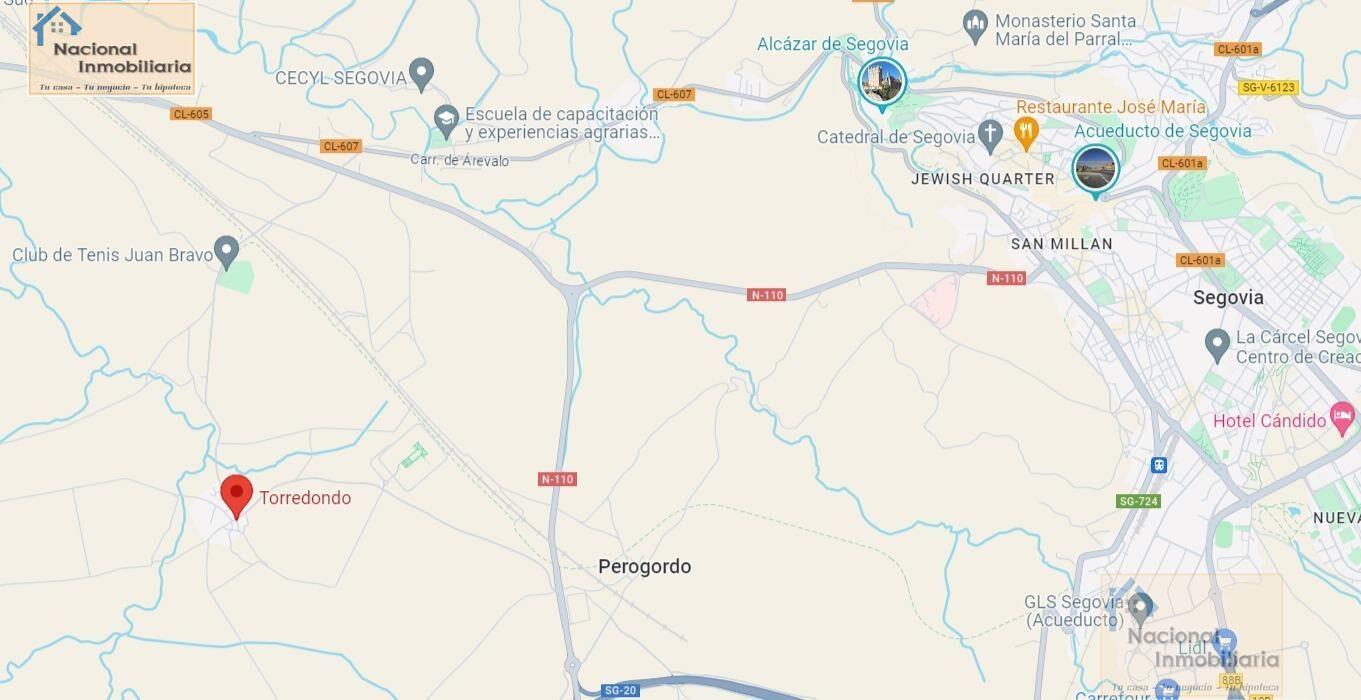Select the Escuela de capacitación graduation cap icon
The height and width of the screenshot is (700, 1361).
[x=446, y=122]
